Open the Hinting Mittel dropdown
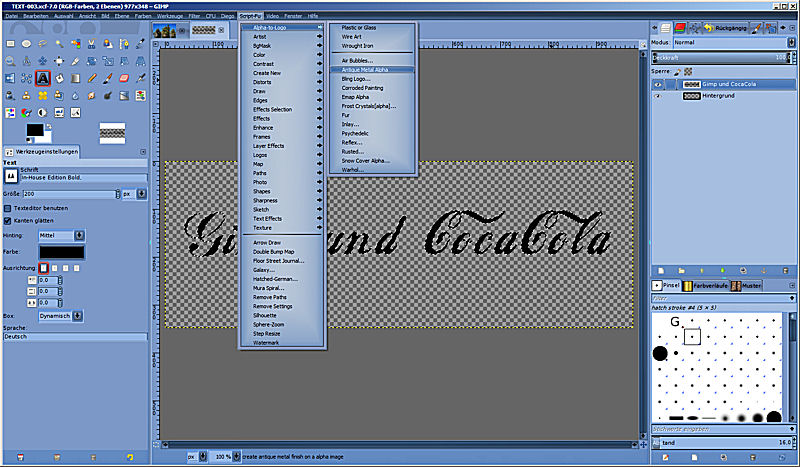This screenshot has width=800, height=467. pyautogui.click(x=62, y=235)
